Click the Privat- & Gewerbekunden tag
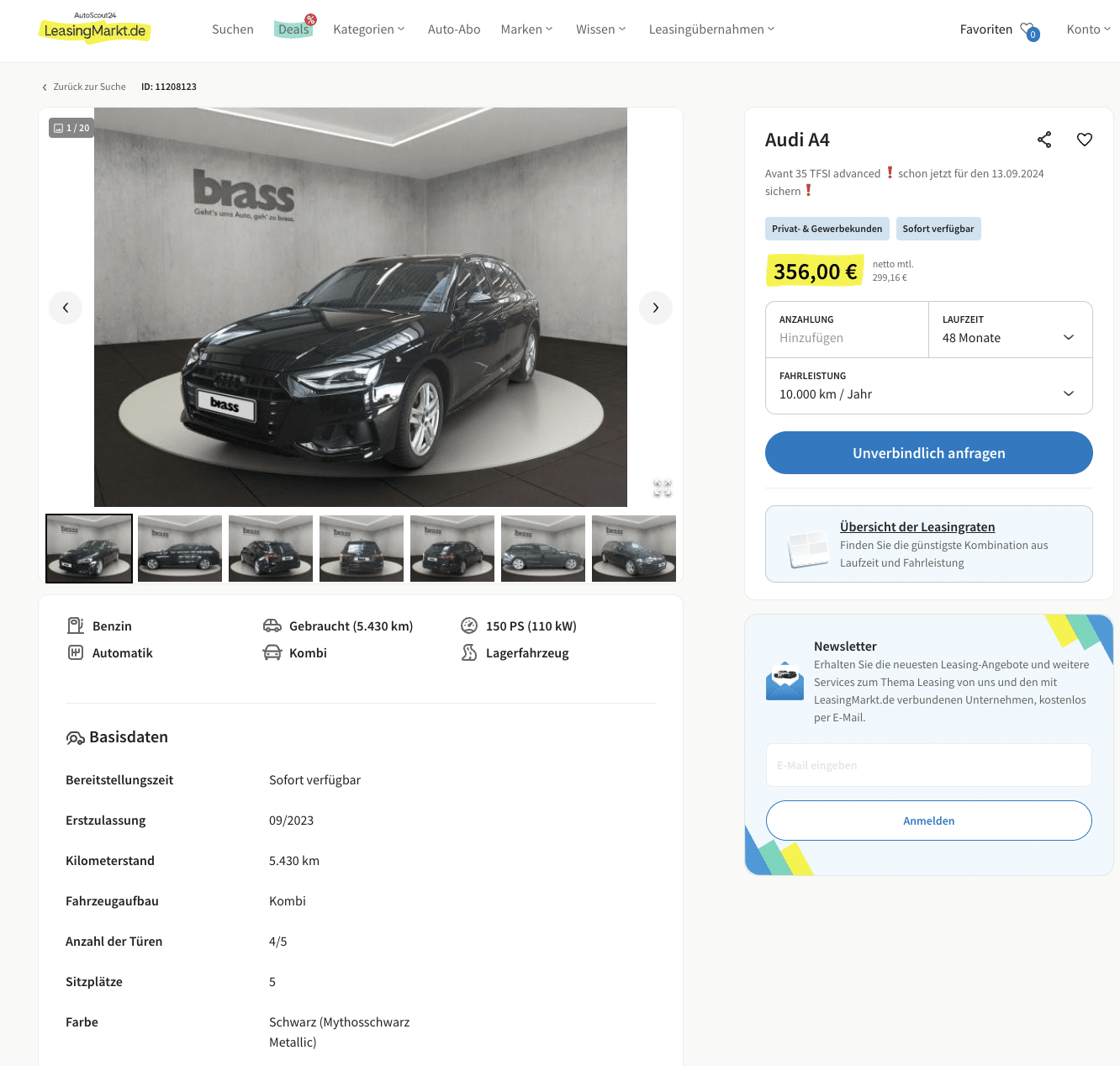Image resolution: width=1120 pixels, height=1066 pixels. click(x=827, y=229)
